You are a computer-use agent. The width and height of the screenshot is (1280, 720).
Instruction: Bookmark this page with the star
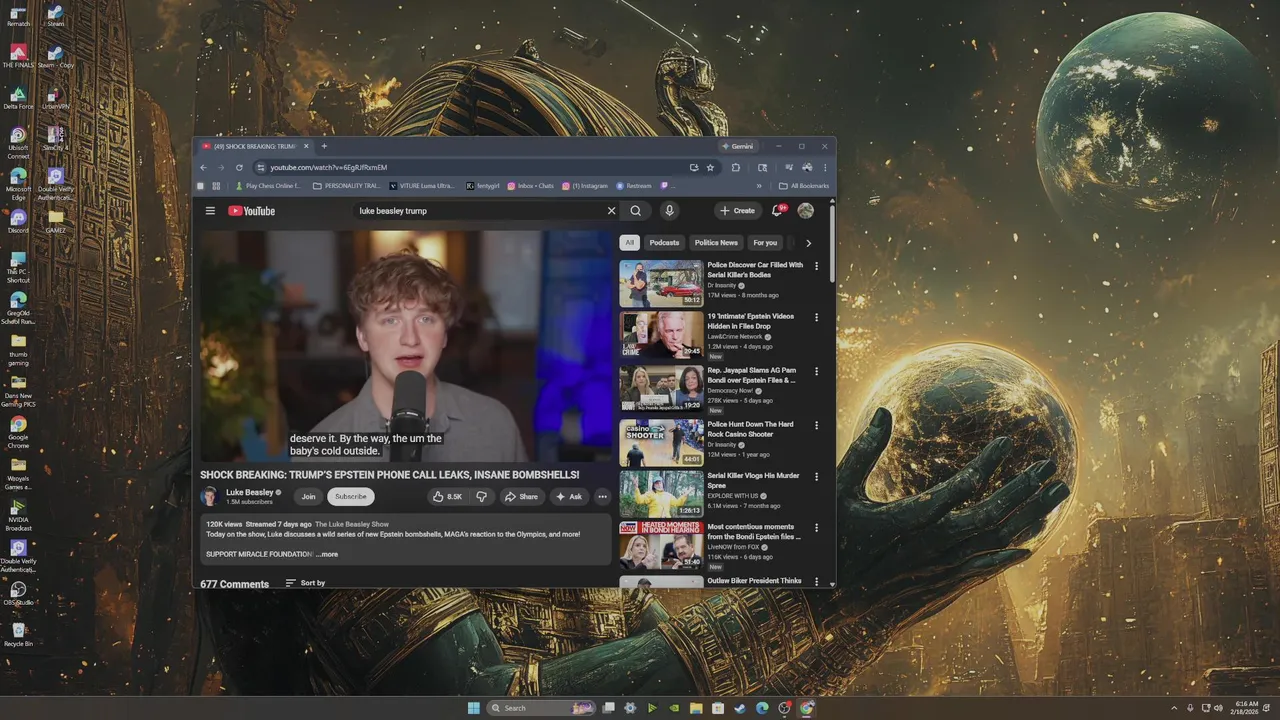[710, 167]
